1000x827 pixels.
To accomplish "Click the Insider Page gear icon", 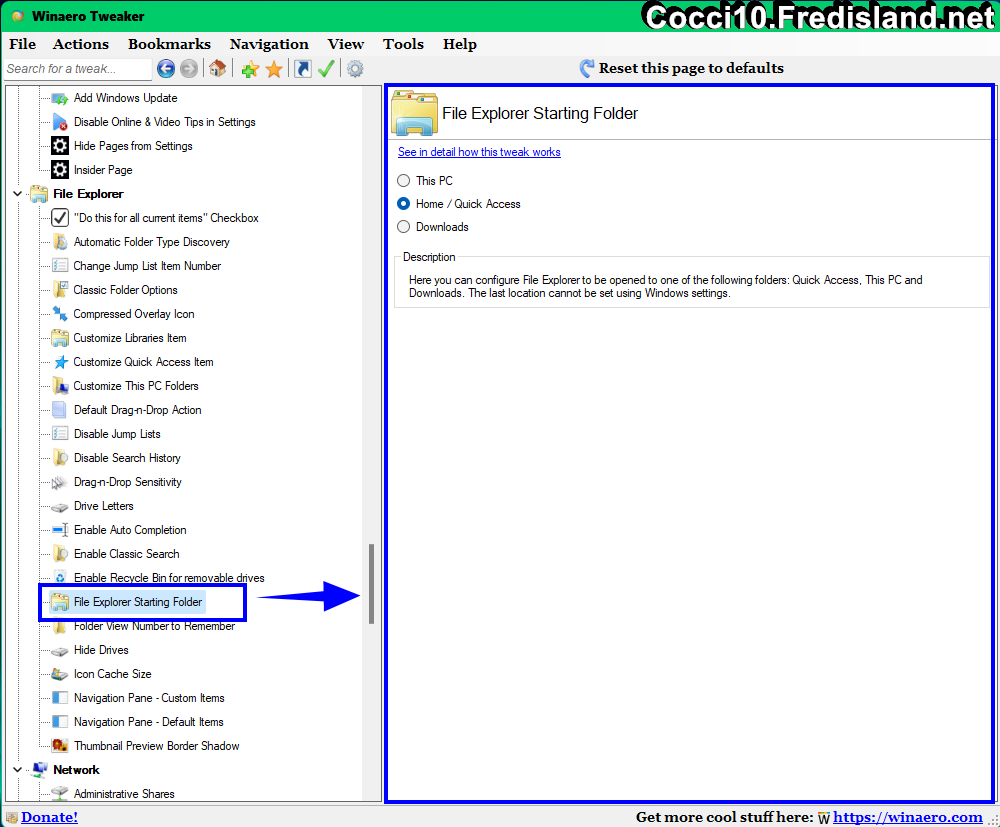I will 60,170.
